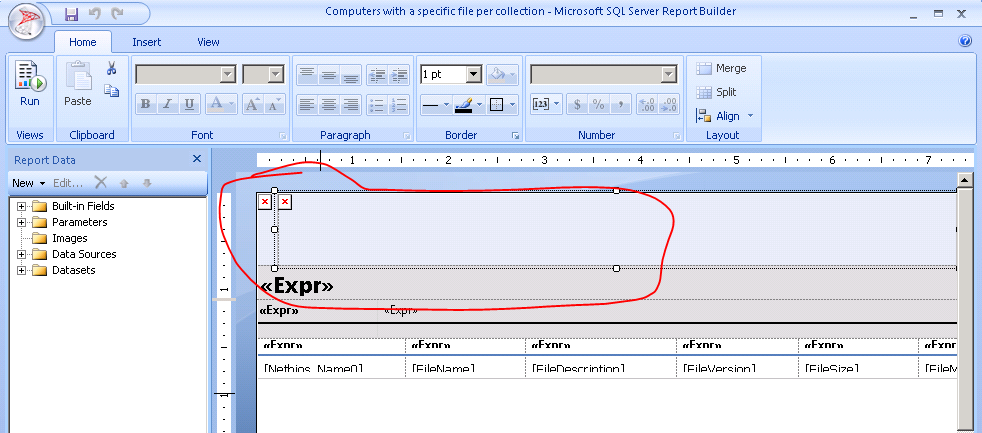Click the Edit... button in Report Data

(x=68, y=183)
